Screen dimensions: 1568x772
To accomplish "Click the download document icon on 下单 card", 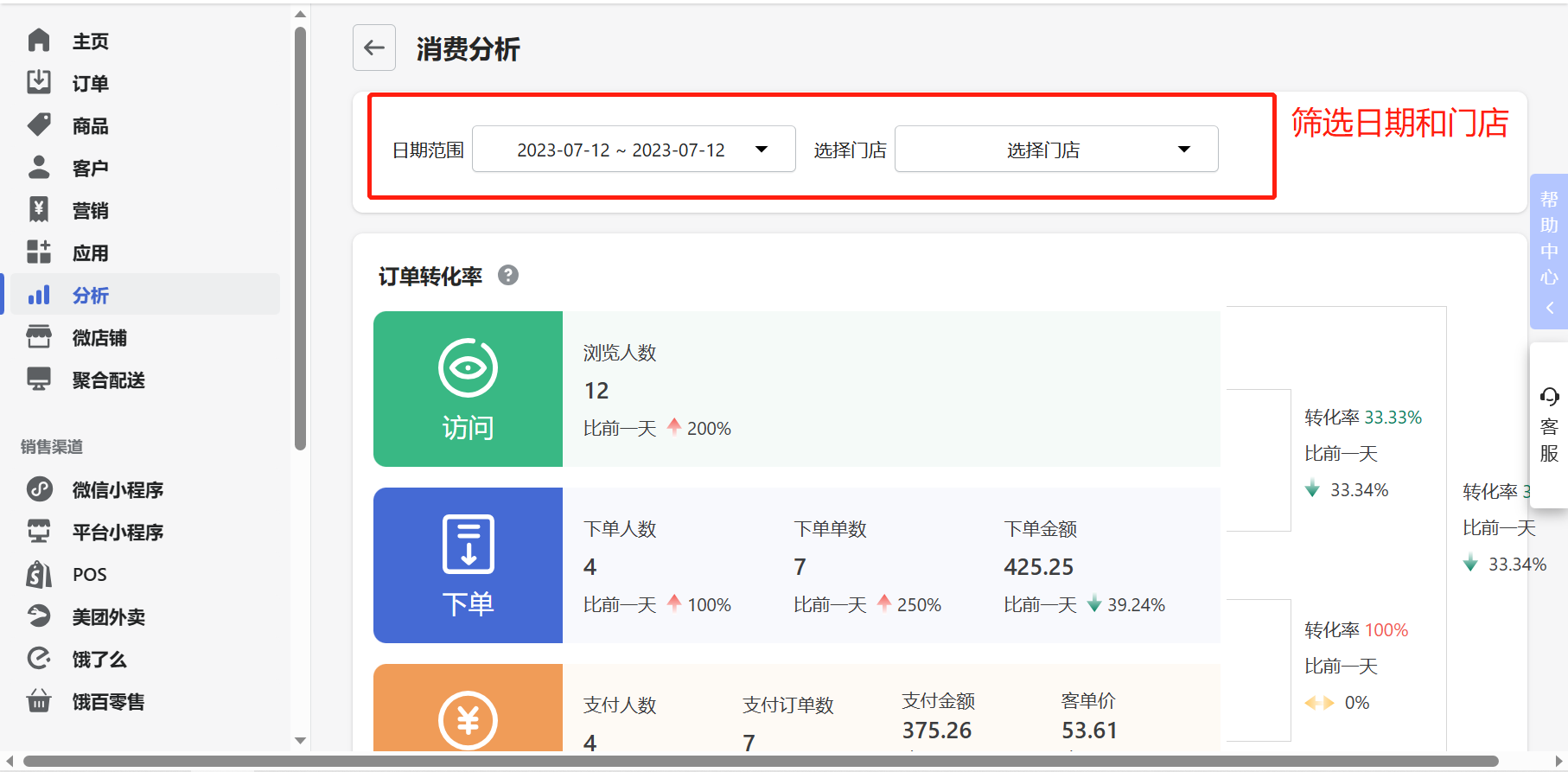I will (x=468, y=544).
